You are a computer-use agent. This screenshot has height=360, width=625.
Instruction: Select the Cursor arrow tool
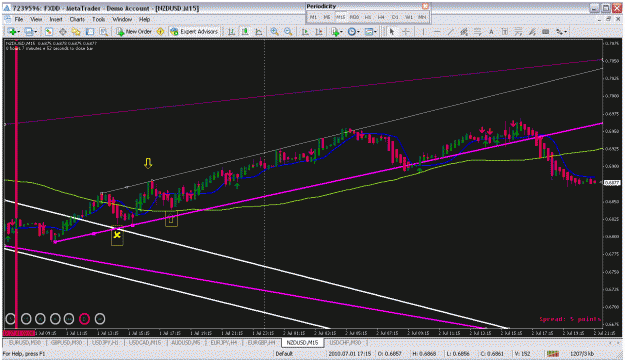[x=392, y=31]
